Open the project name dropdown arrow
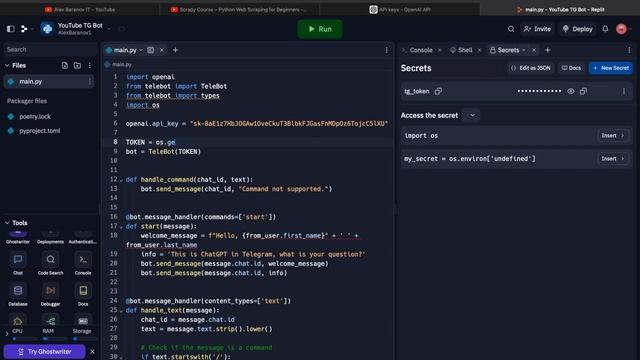640x360 pixels. (109, 29)
